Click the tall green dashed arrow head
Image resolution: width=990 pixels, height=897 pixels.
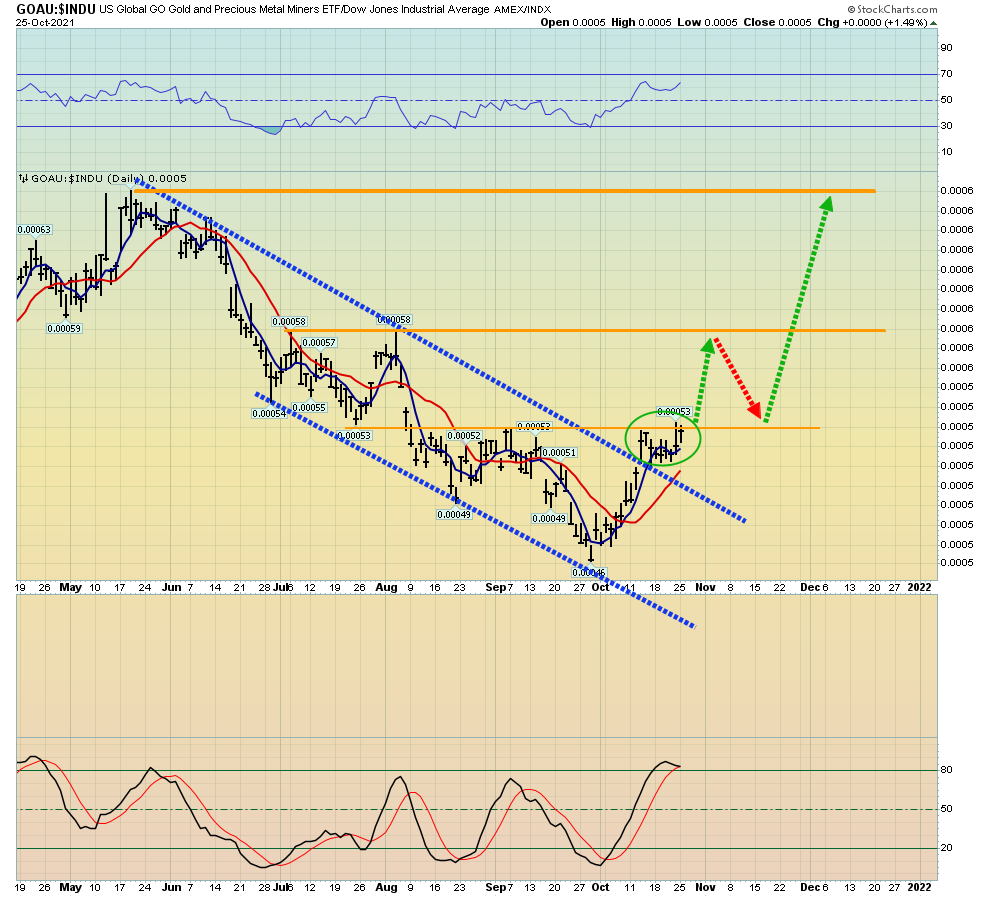828,203
